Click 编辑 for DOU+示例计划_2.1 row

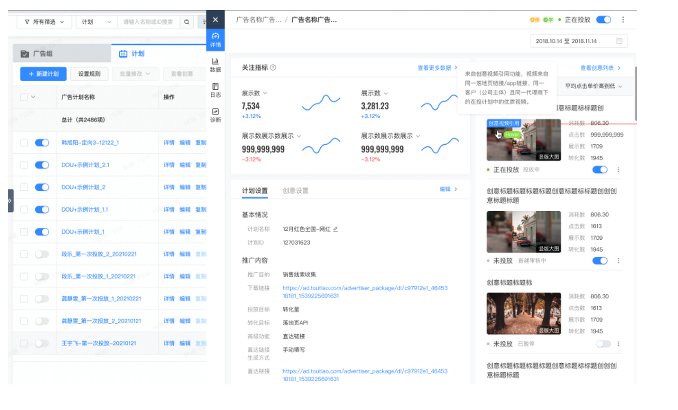pyautogui.click(x=185, y=165)
